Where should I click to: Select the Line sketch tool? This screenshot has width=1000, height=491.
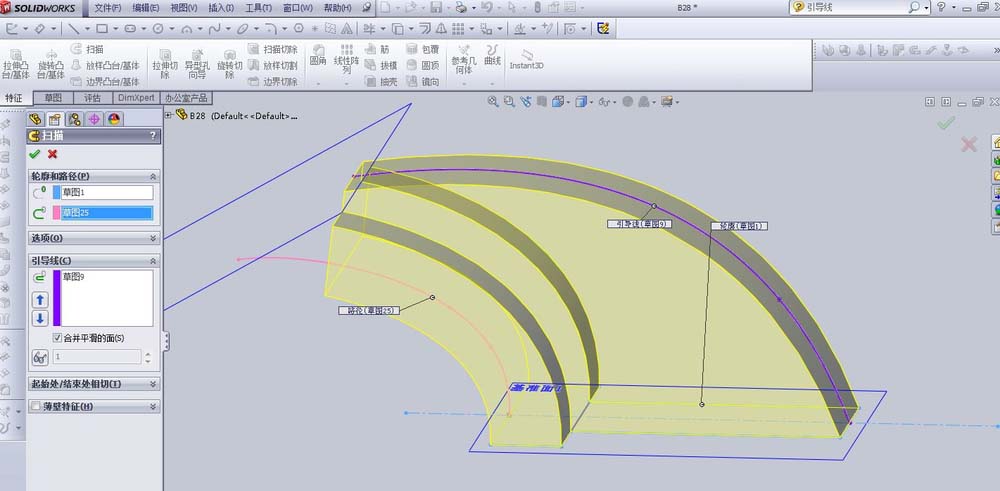pos(73,29)
